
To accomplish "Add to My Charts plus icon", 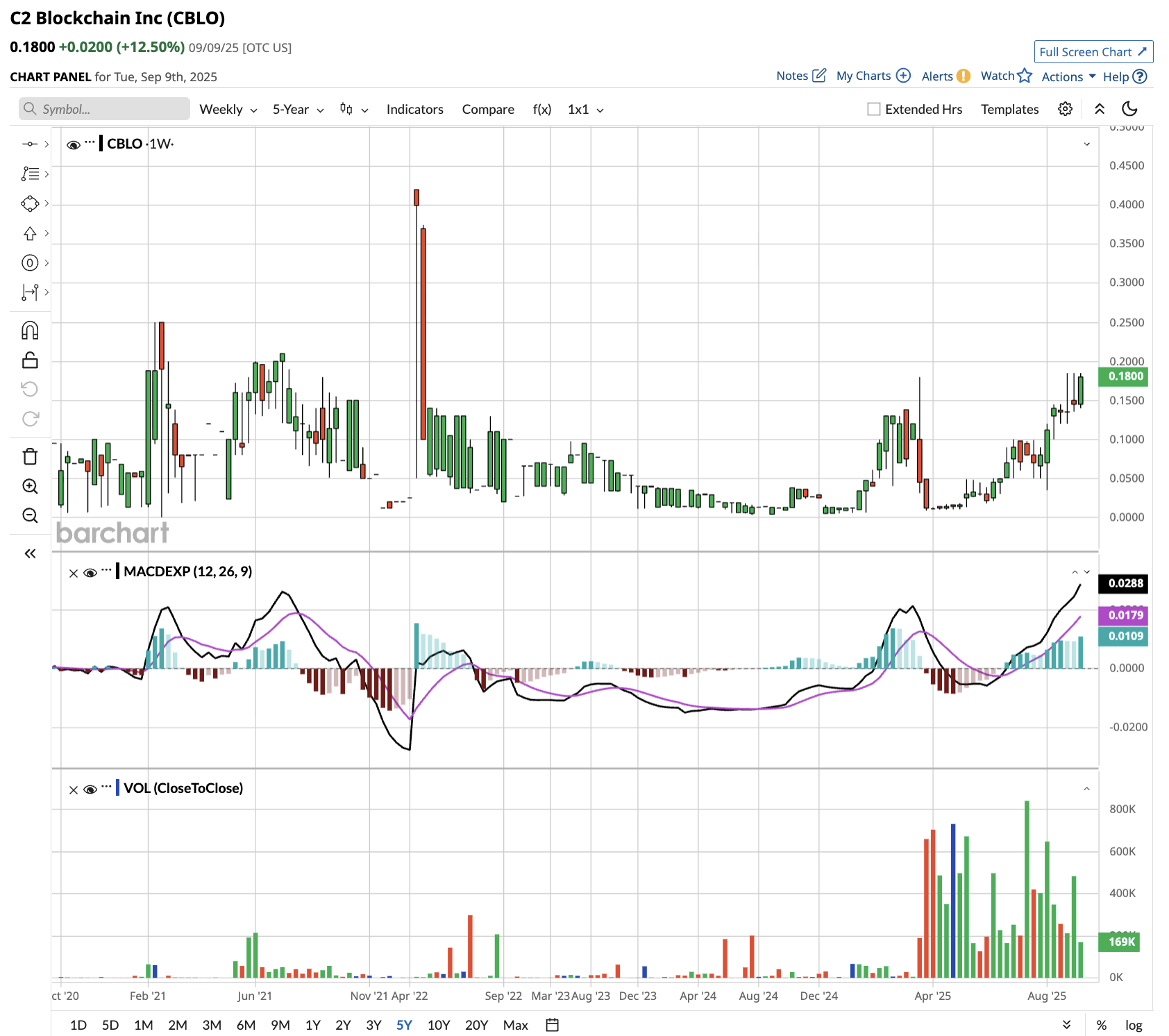I will (903, 75).
